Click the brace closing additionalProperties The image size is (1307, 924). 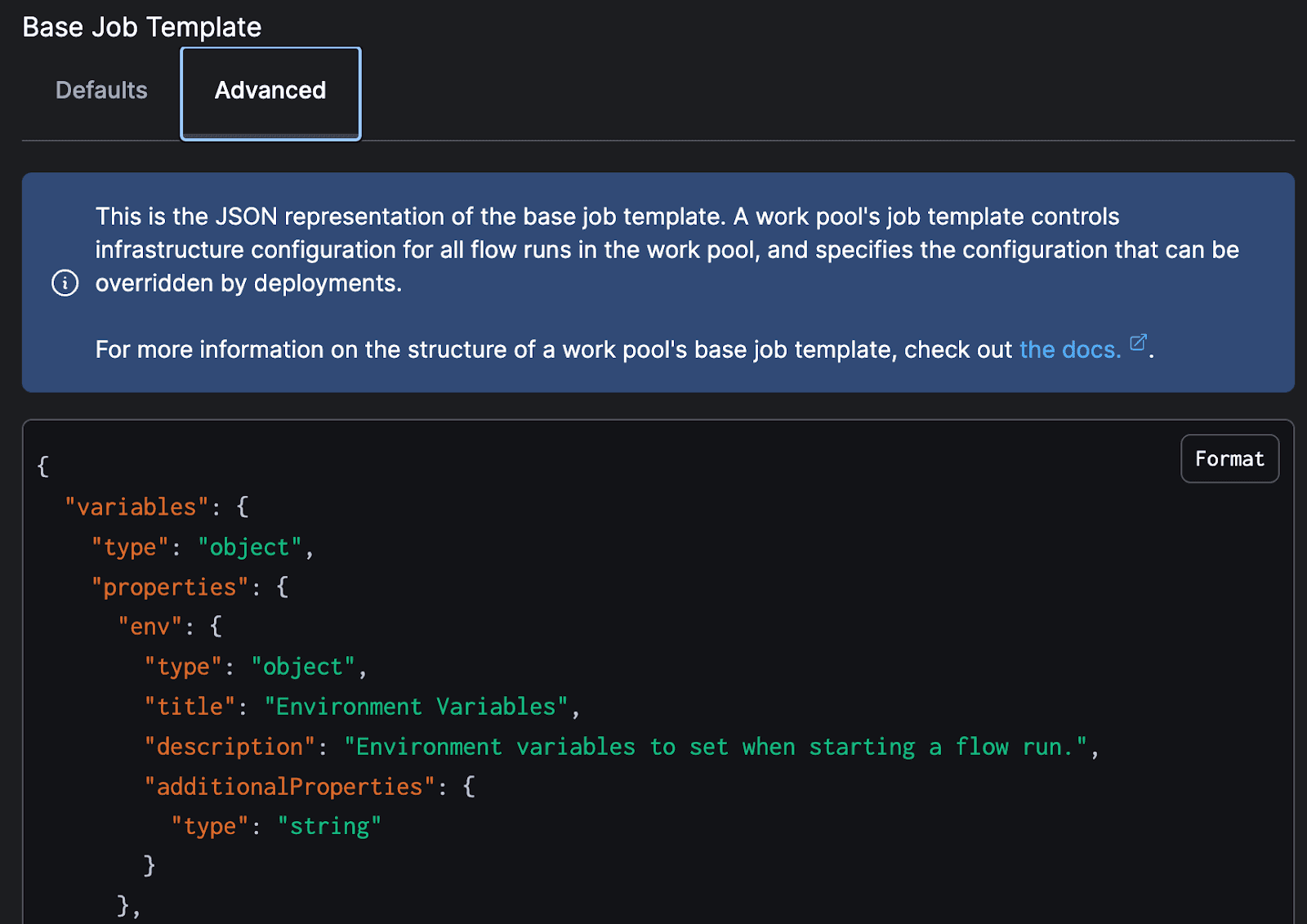click(149, 865)
